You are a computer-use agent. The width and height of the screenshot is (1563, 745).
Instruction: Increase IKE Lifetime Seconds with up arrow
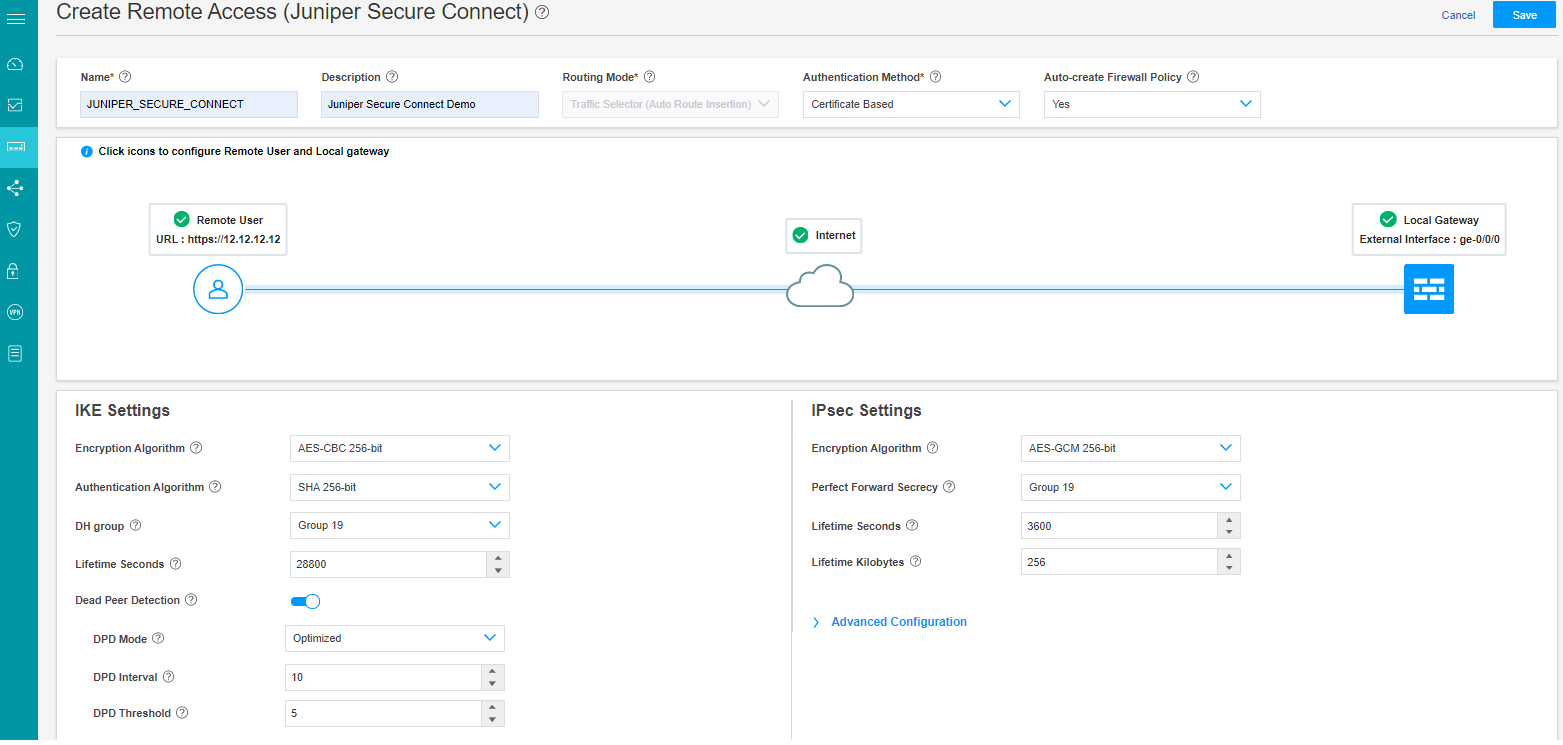497,558
